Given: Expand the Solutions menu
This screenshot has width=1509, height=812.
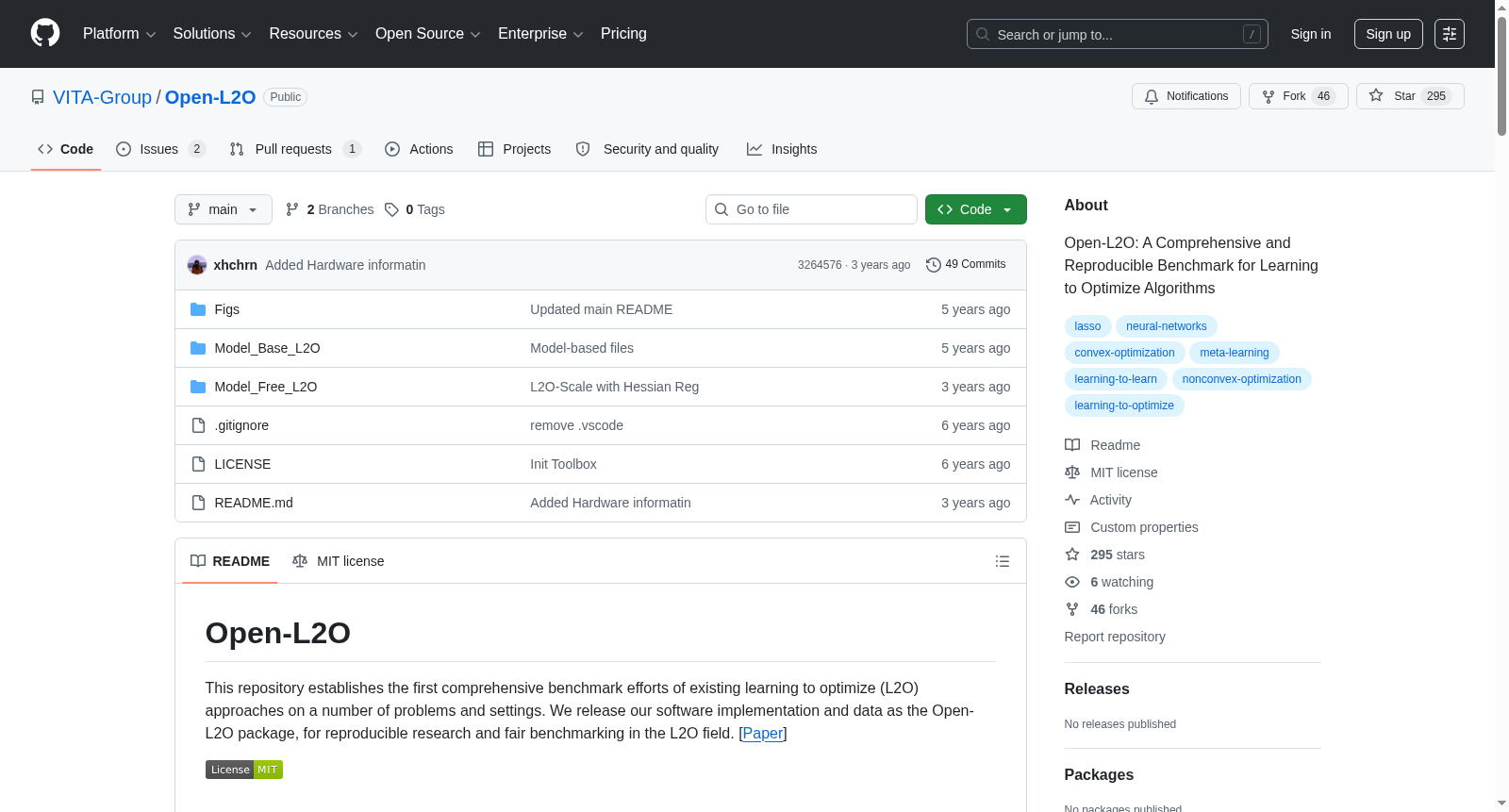Looking at the screenshot, I should tap(212, 34).
